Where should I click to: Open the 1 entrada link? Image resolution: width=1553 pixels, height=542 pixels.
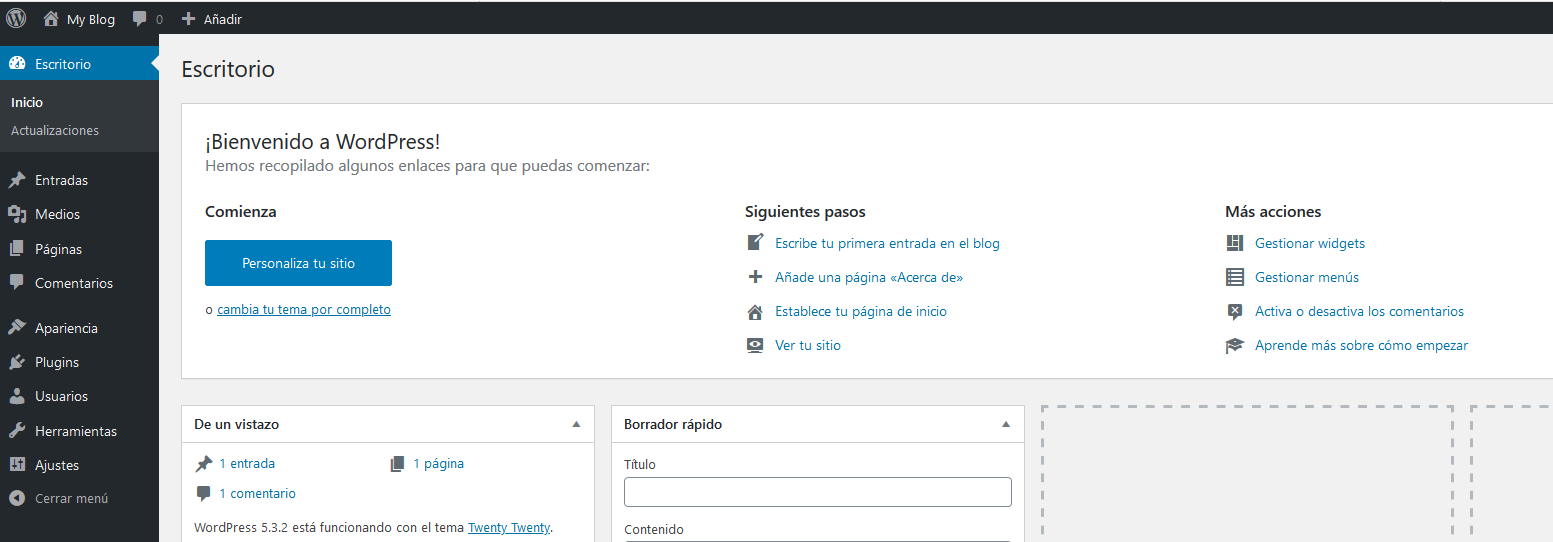click(x=247, y=463)
